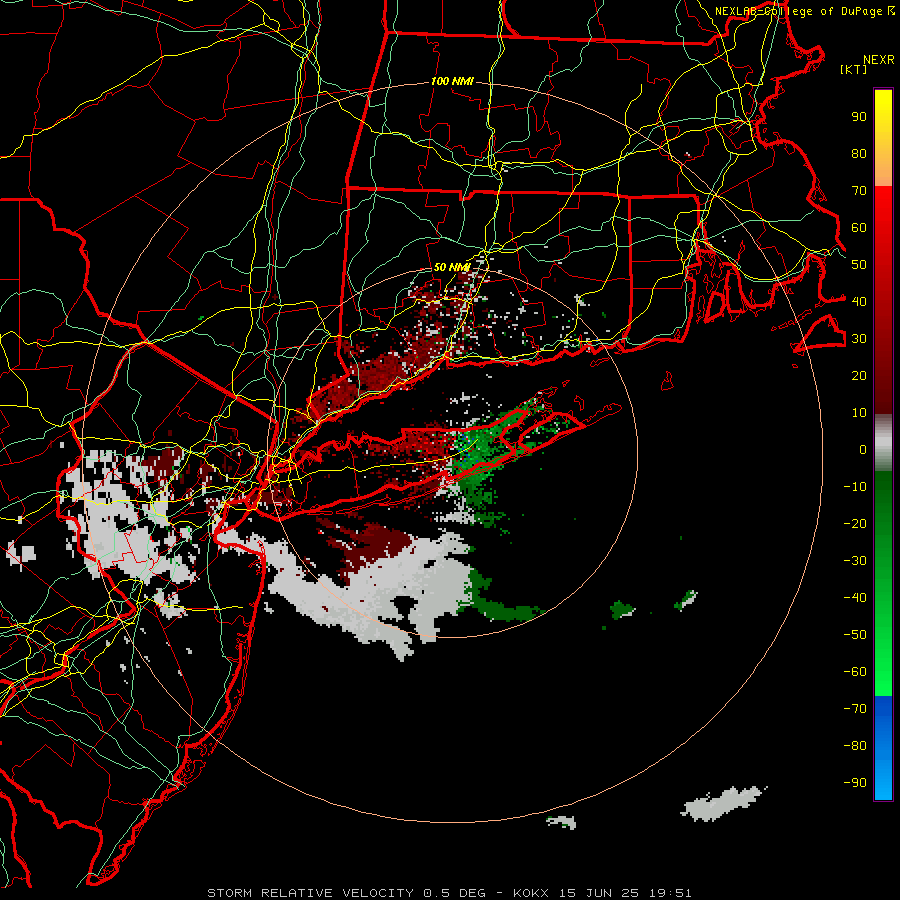This screenshot has width=900, height=900.
Task: Click the NEXR label above the scale
Action: pos(878,59)
